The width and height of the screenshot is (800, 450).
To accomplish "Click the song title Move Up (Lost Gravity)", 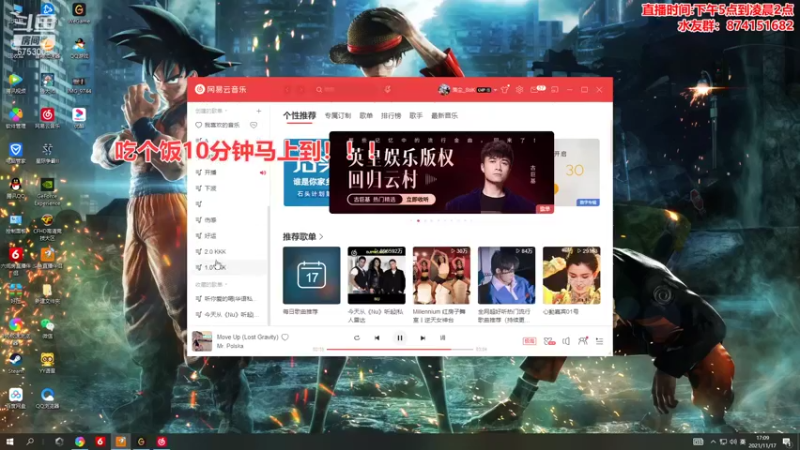I will pos(247,337).
